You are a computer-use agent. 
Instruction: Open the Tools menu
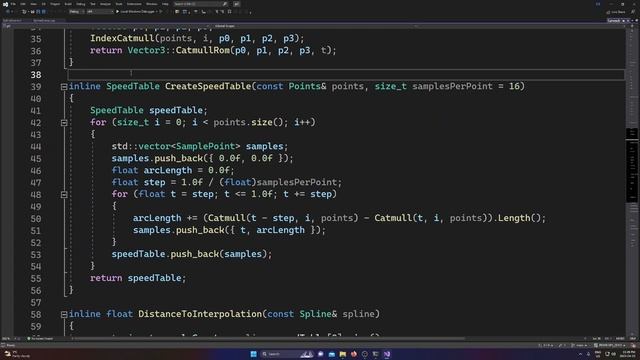point(119,4)
